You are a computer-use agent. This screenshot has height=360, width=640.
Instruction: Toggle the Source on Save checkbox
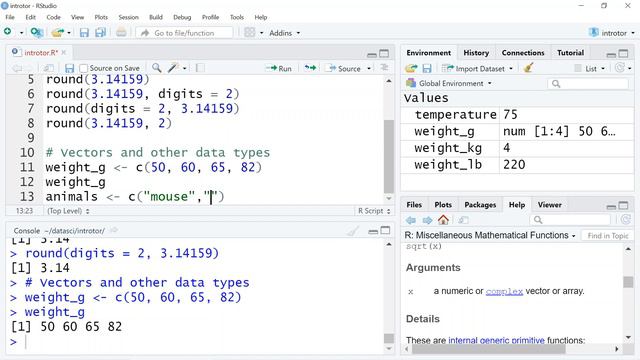point(84,68)
